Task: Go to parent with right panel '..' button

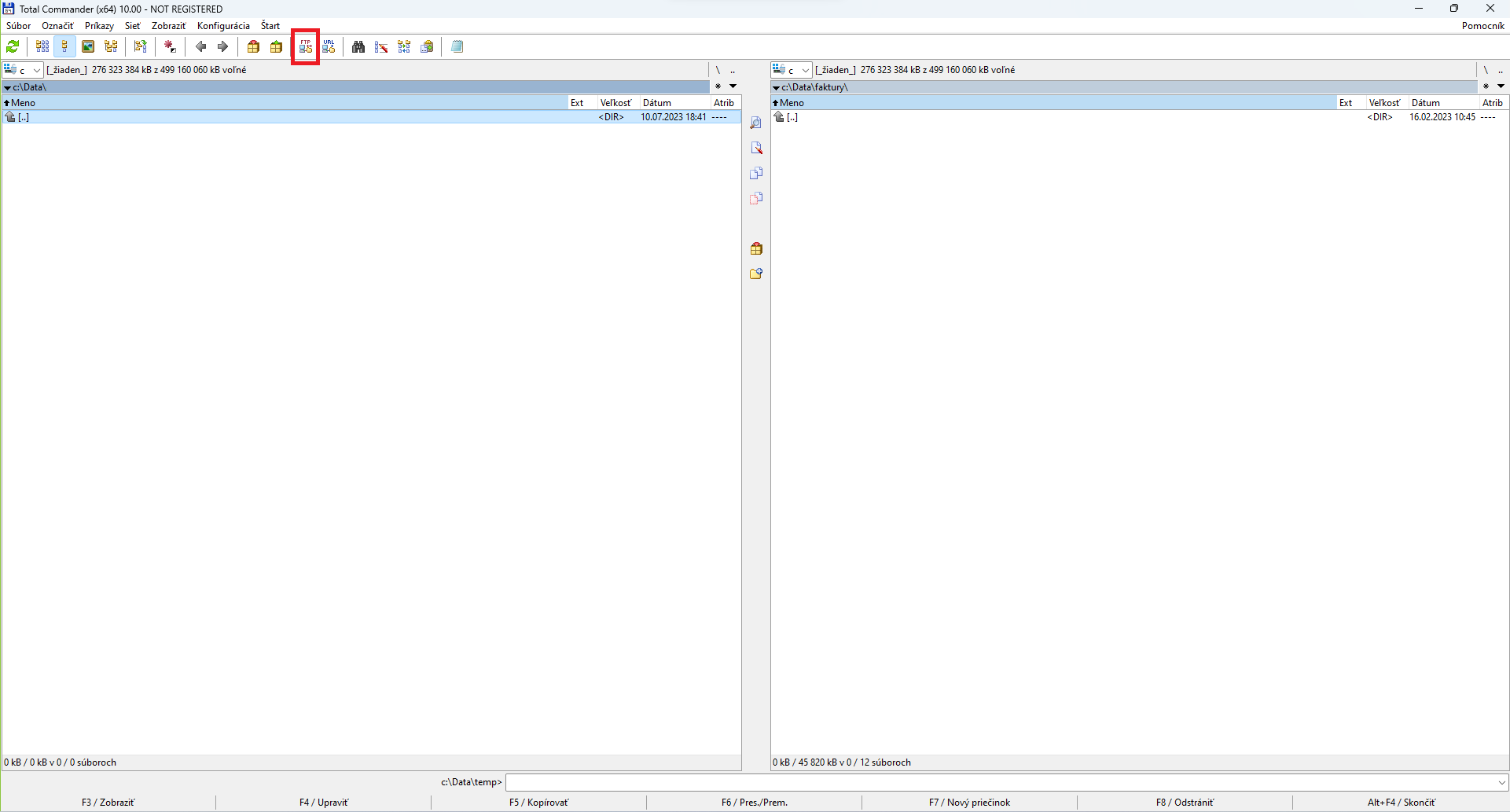Action: [1501, 70]
